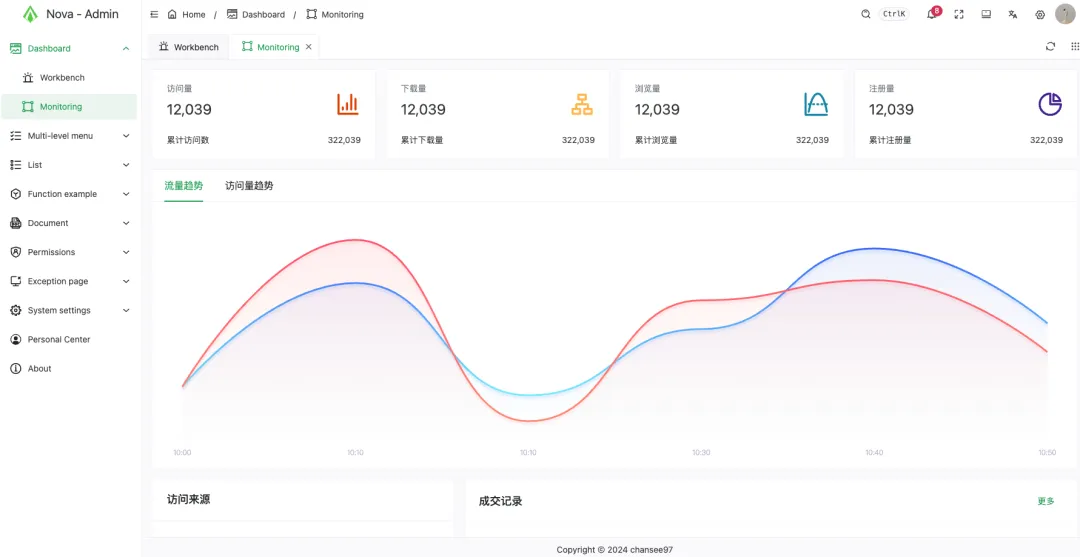Select Monitoring in the sidebar
Image resolution: width=1080 pixels, height=557 pixels.
click(x=69, y=107)
